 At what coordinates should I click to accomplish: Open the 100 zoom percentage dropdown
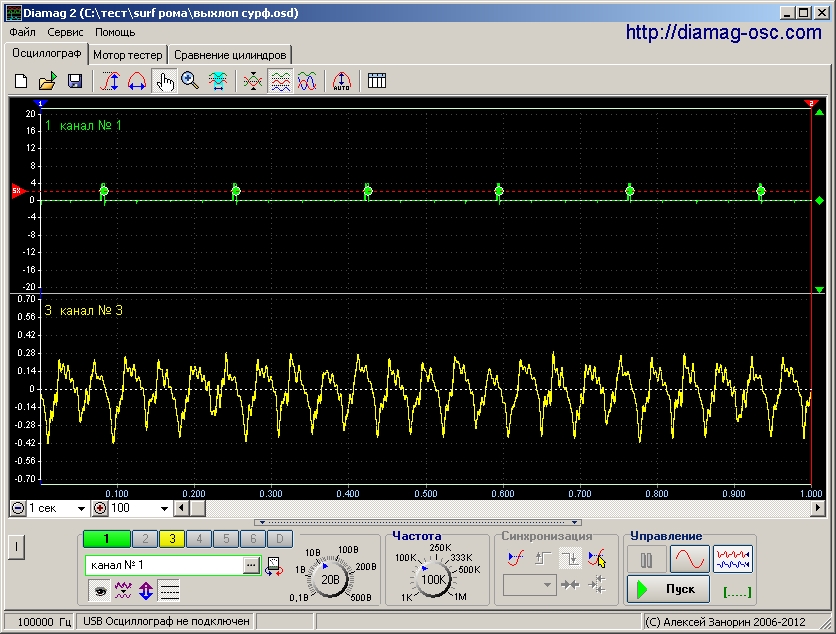pos(164,509)
